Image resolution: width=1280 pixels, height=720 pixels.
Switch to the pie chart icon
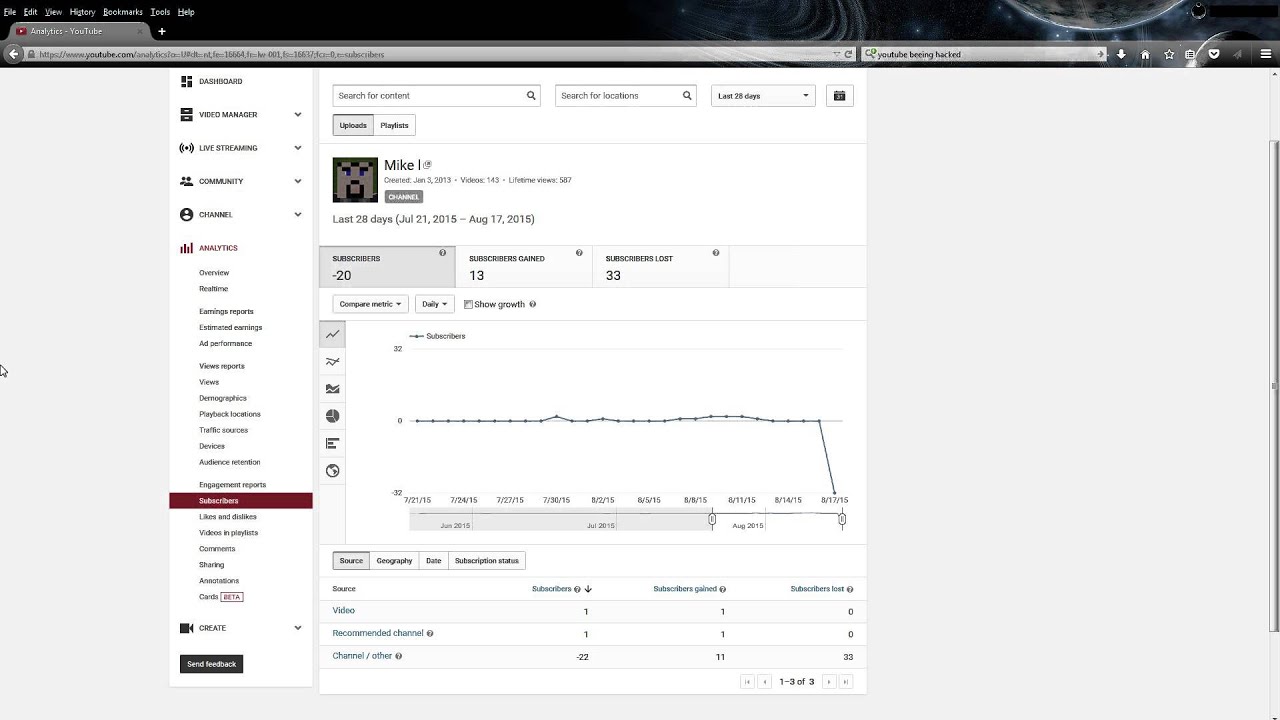pos(333,416)
